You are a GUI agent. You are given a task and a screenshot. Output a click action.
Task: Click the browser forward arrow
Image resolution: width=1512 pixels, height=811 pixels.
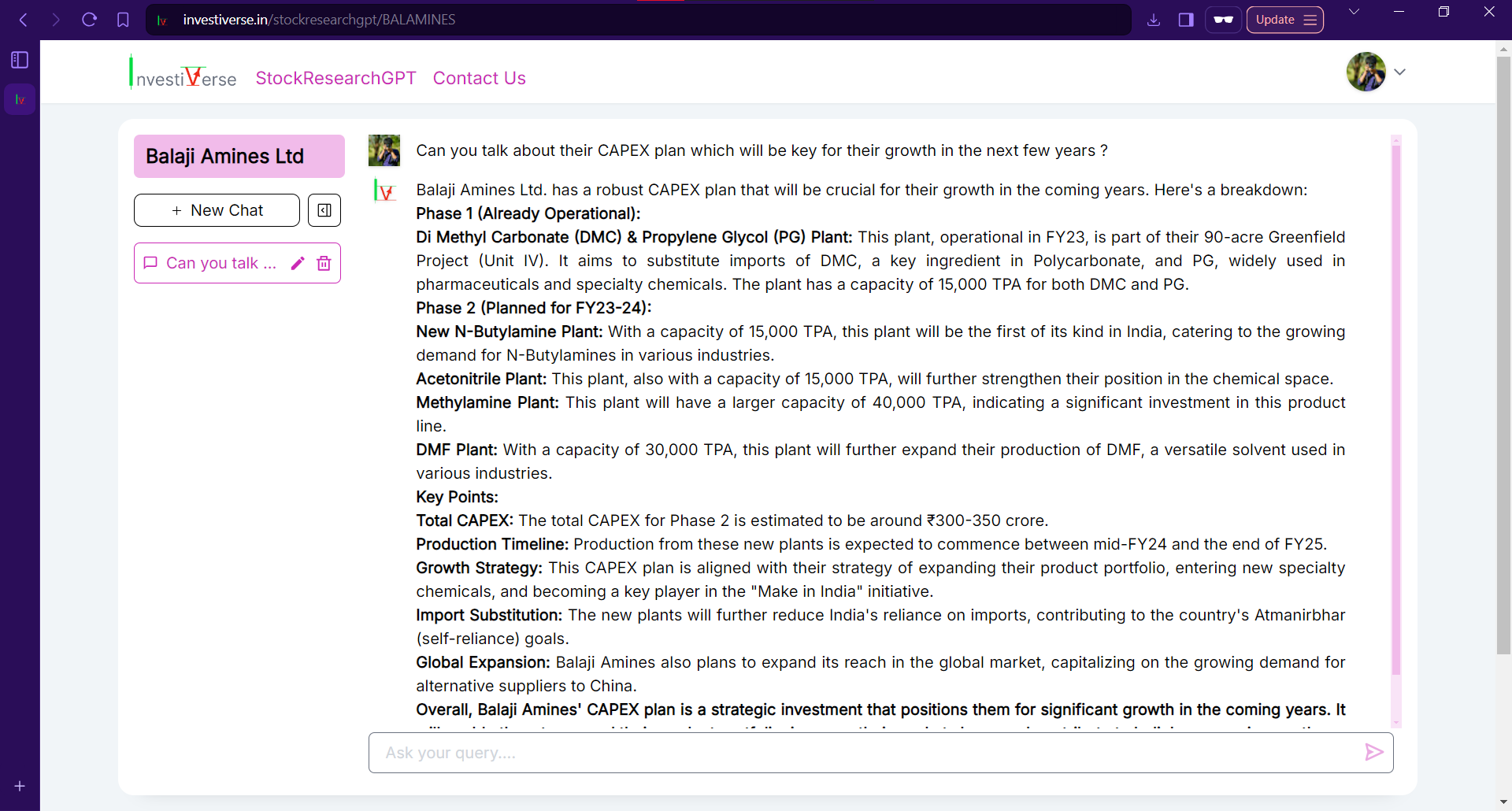pos(56,20)
